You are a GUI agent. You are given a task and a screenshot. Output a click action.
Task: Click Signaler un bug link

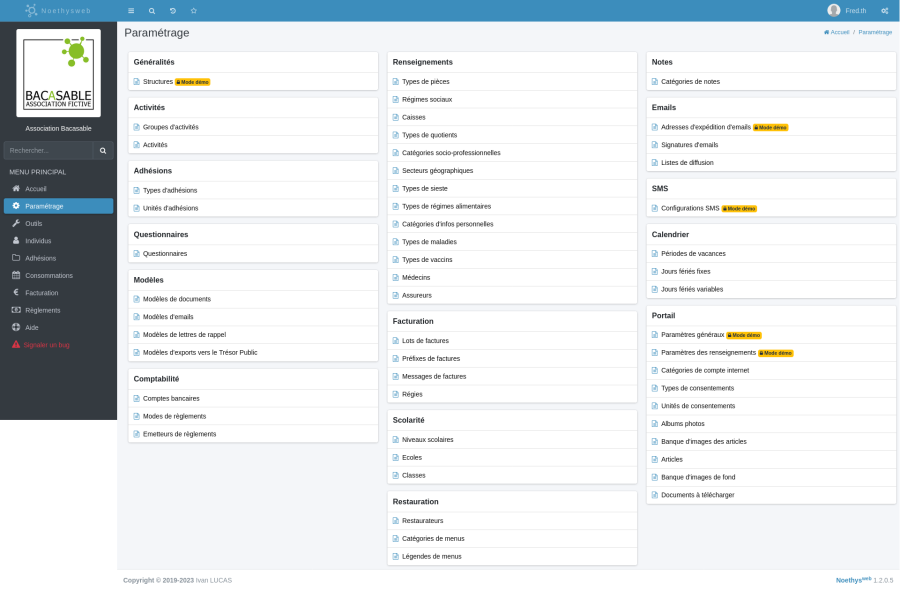click(47, 344)
